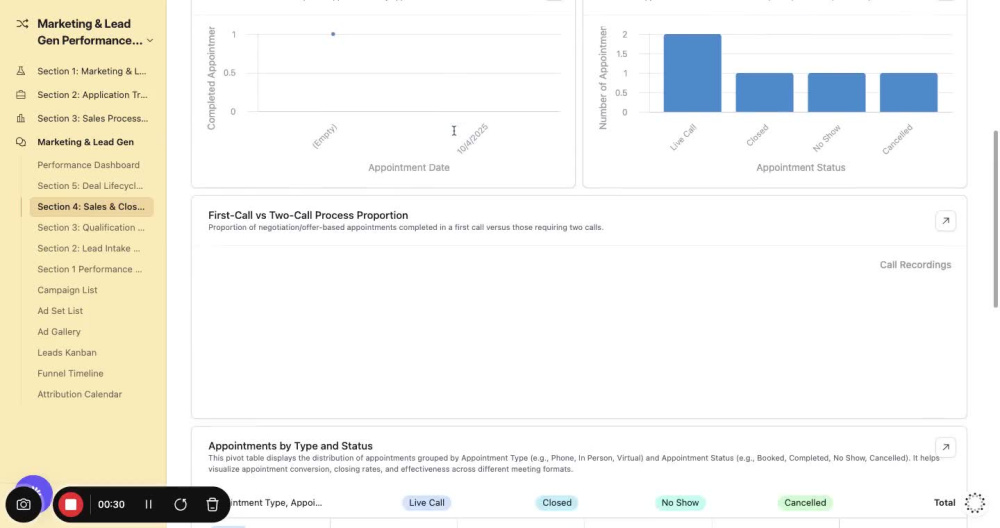Open the Campaign List page

coord(67,290)
